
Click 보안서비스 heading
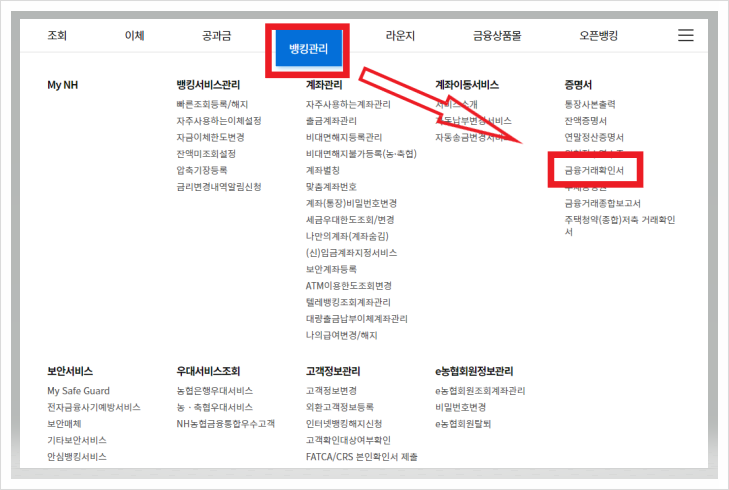(70, 371)
